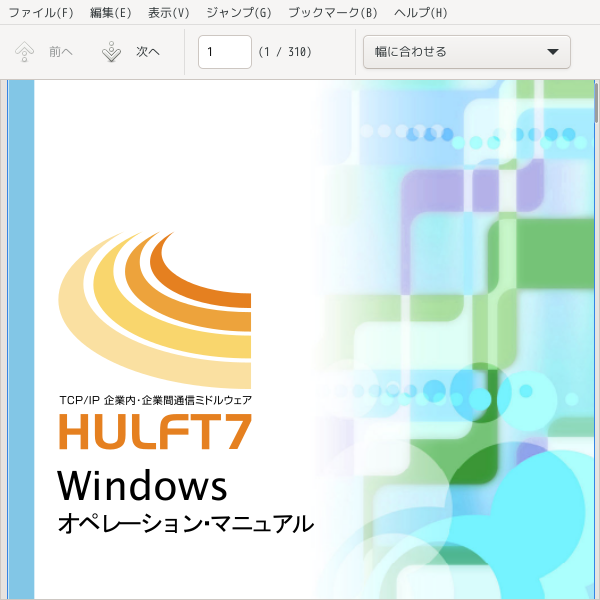Click the TCP/IP 企業内・企業間通信ミドルウェア text
600x600 pixels.
pos(155,400)
